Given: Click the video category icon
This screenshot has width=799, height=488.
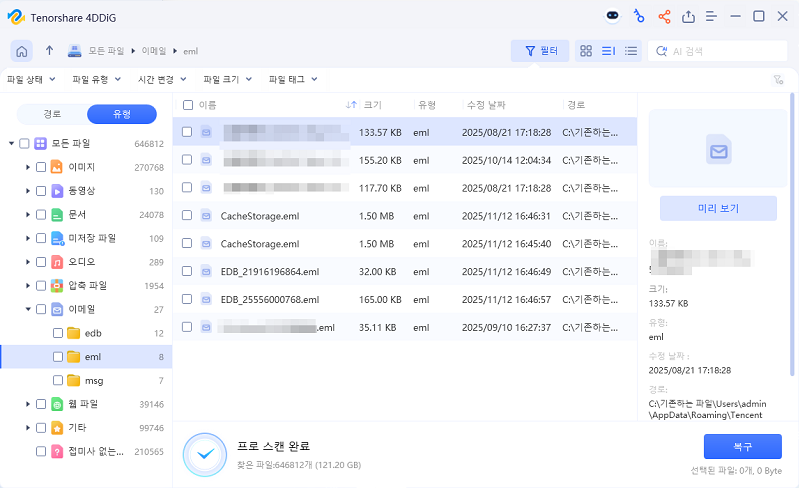Looking at the screenshot, I should pyautogui.click(x=57, y=191).
